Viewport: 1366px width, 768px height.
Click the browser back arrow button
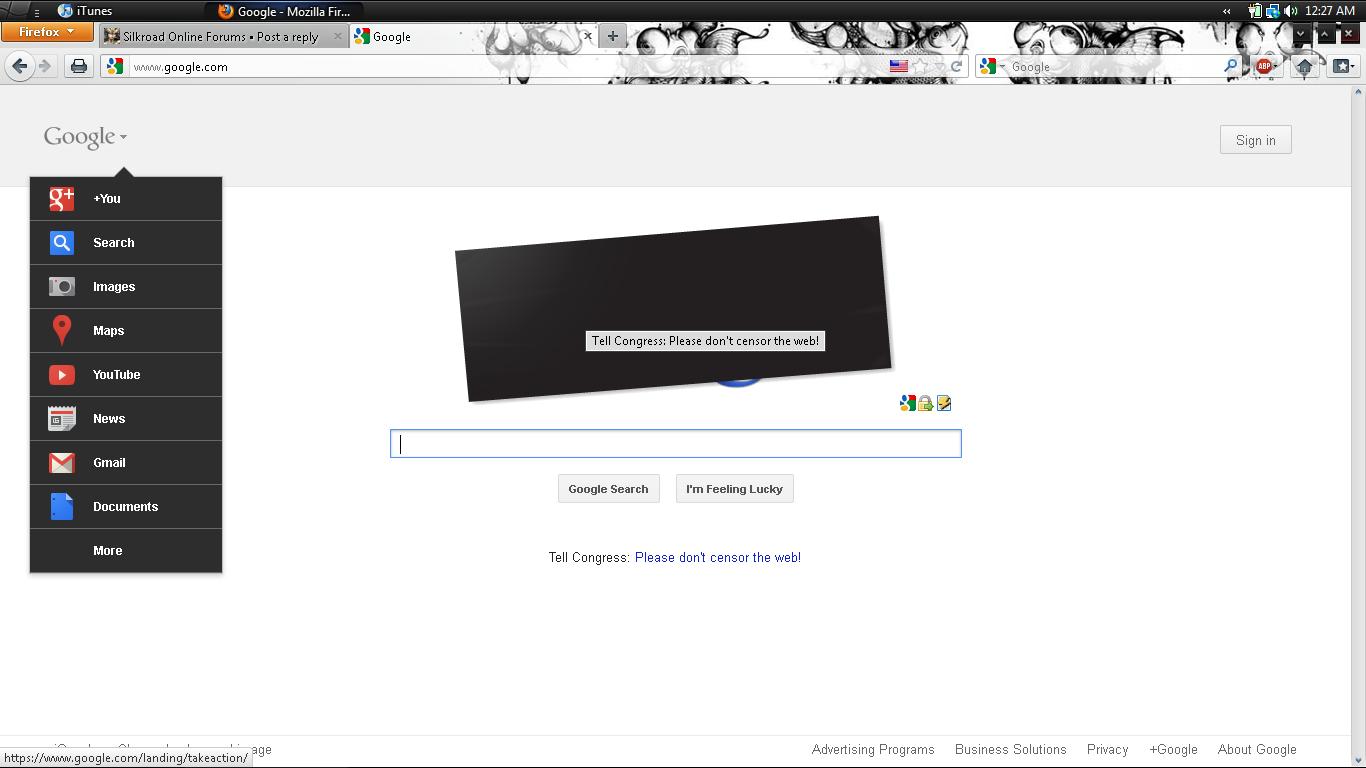tap(19, 66)
